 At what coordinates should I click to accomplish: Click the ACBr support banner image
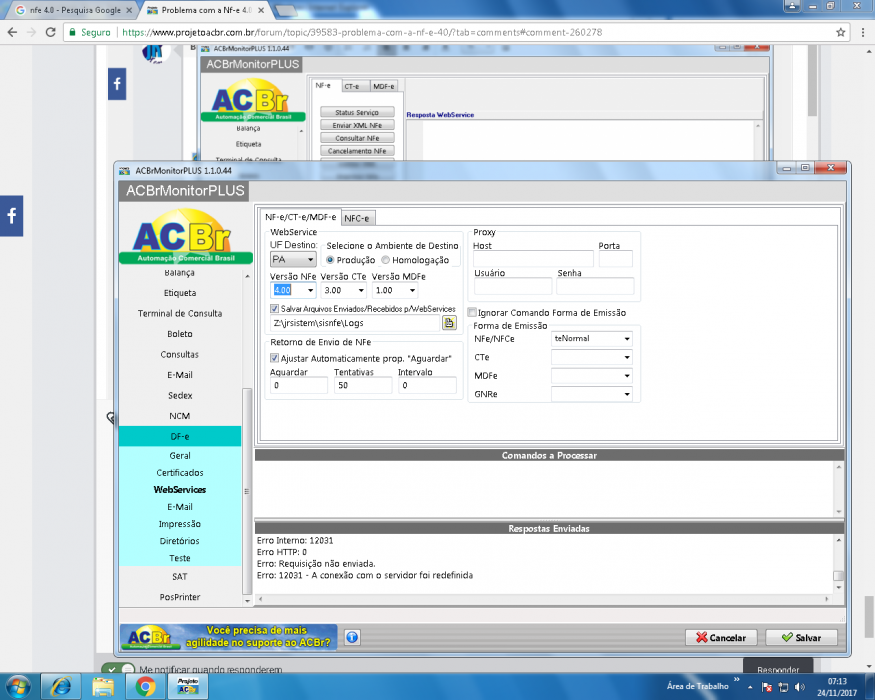[229, 637]
